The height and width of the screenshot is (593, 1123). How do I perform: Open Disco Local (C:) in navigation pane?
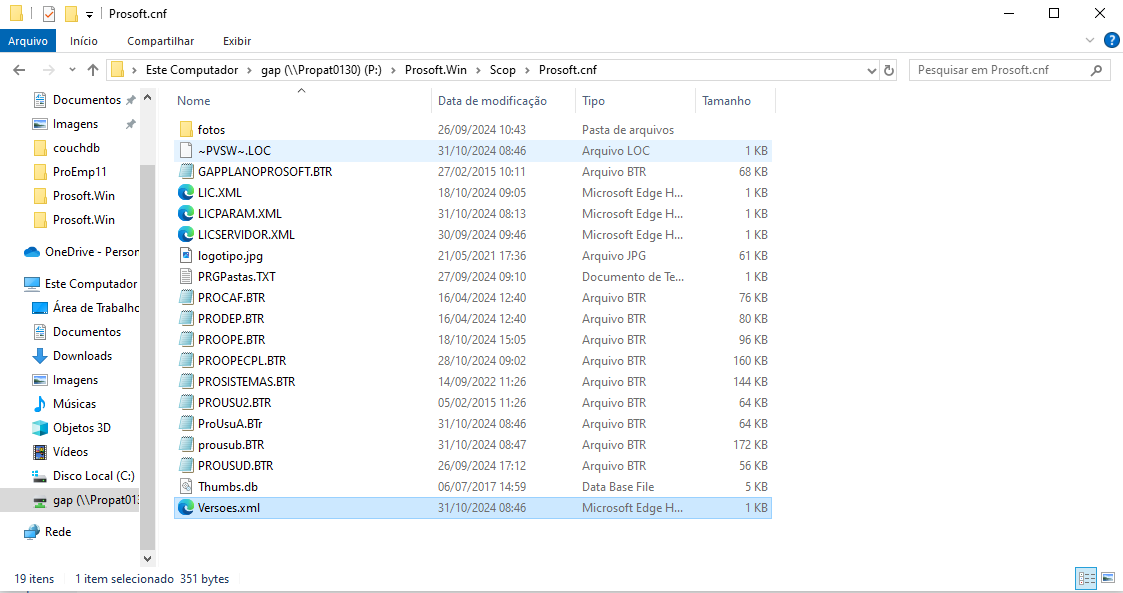point(93,476)
